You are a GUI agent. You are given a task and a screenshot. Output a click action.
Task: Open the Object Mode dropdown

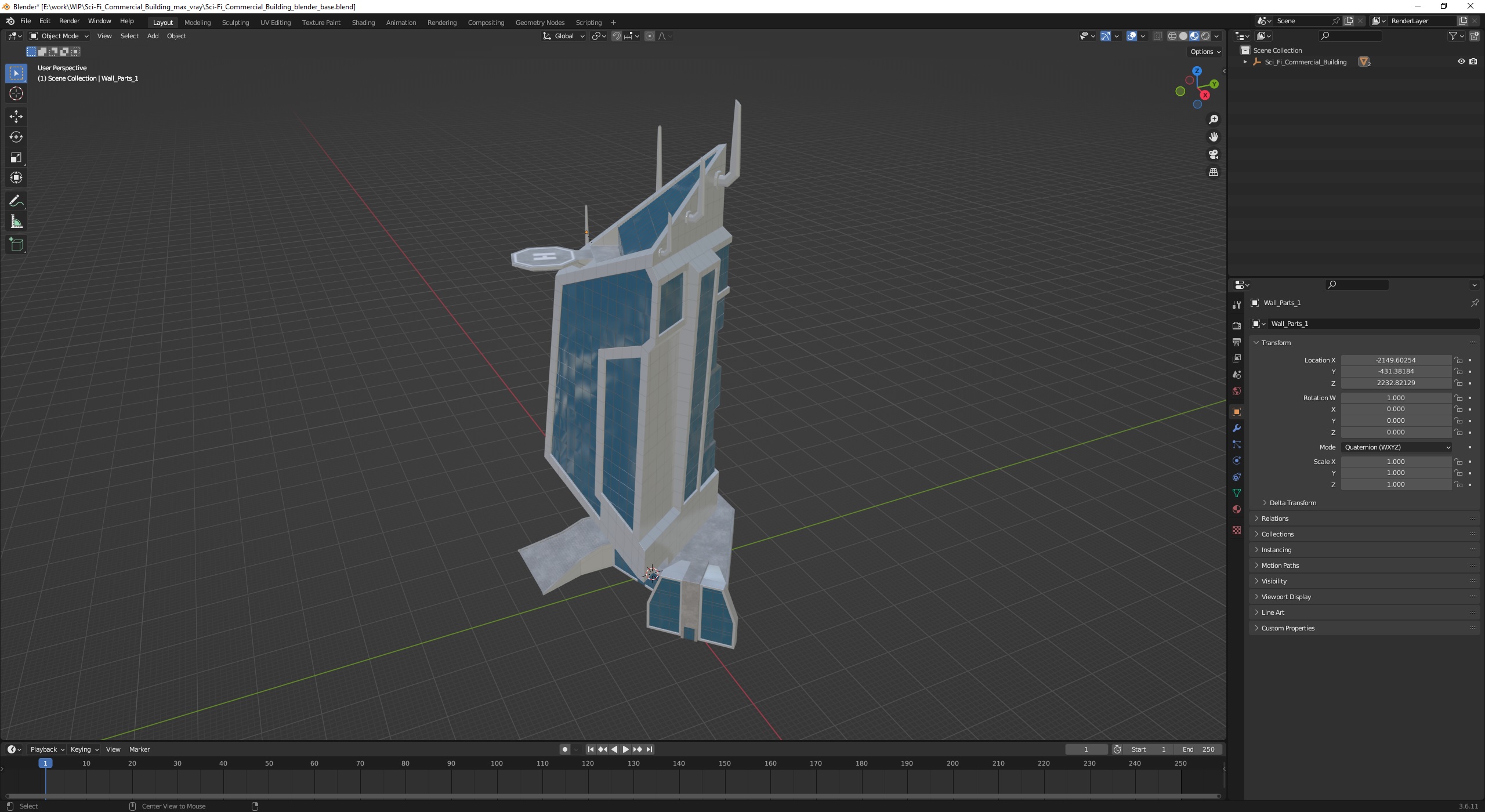tap(59, 36)
